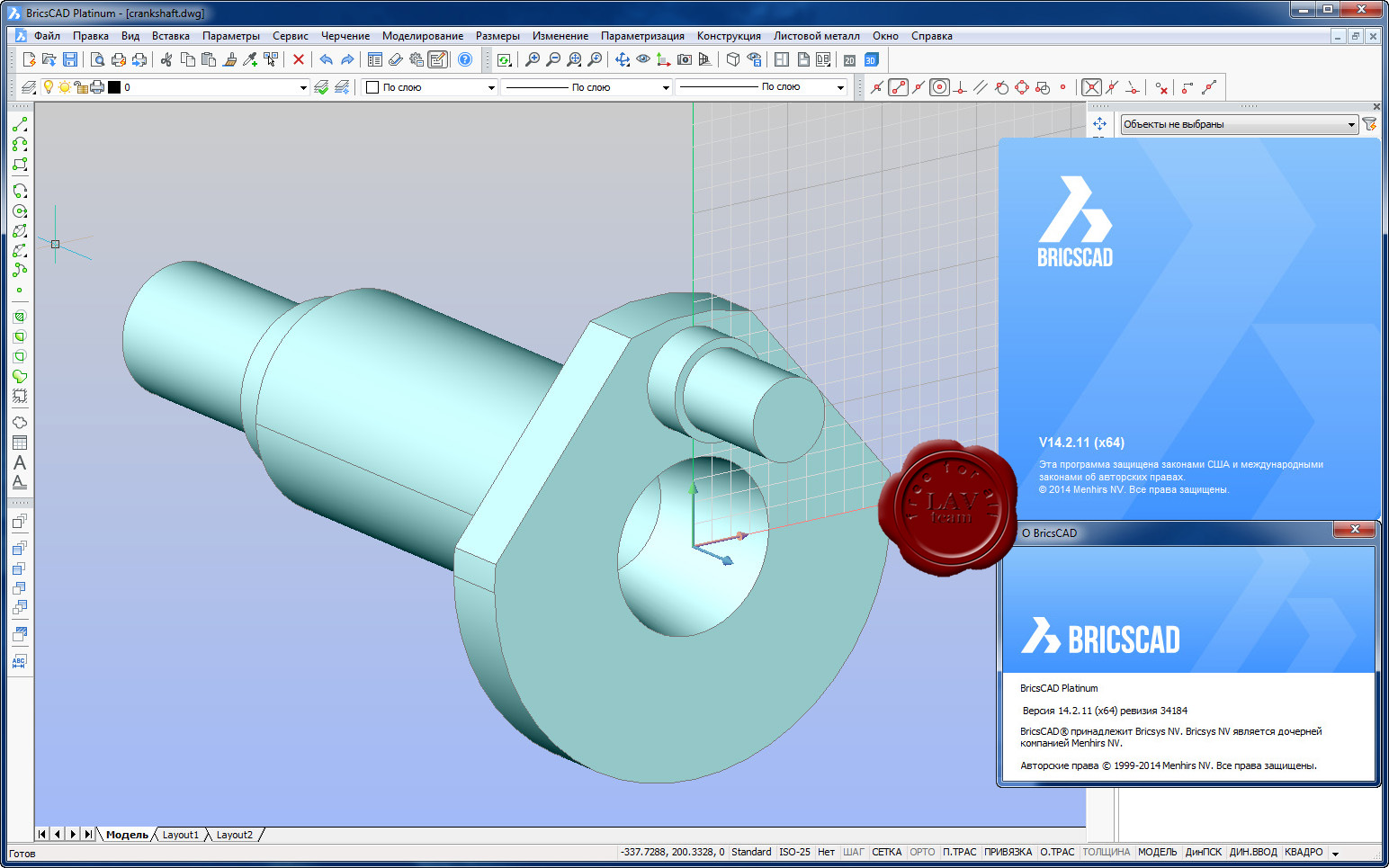Click the New drawing icon
1389x868 pixels.
click(x=29, y=59)
